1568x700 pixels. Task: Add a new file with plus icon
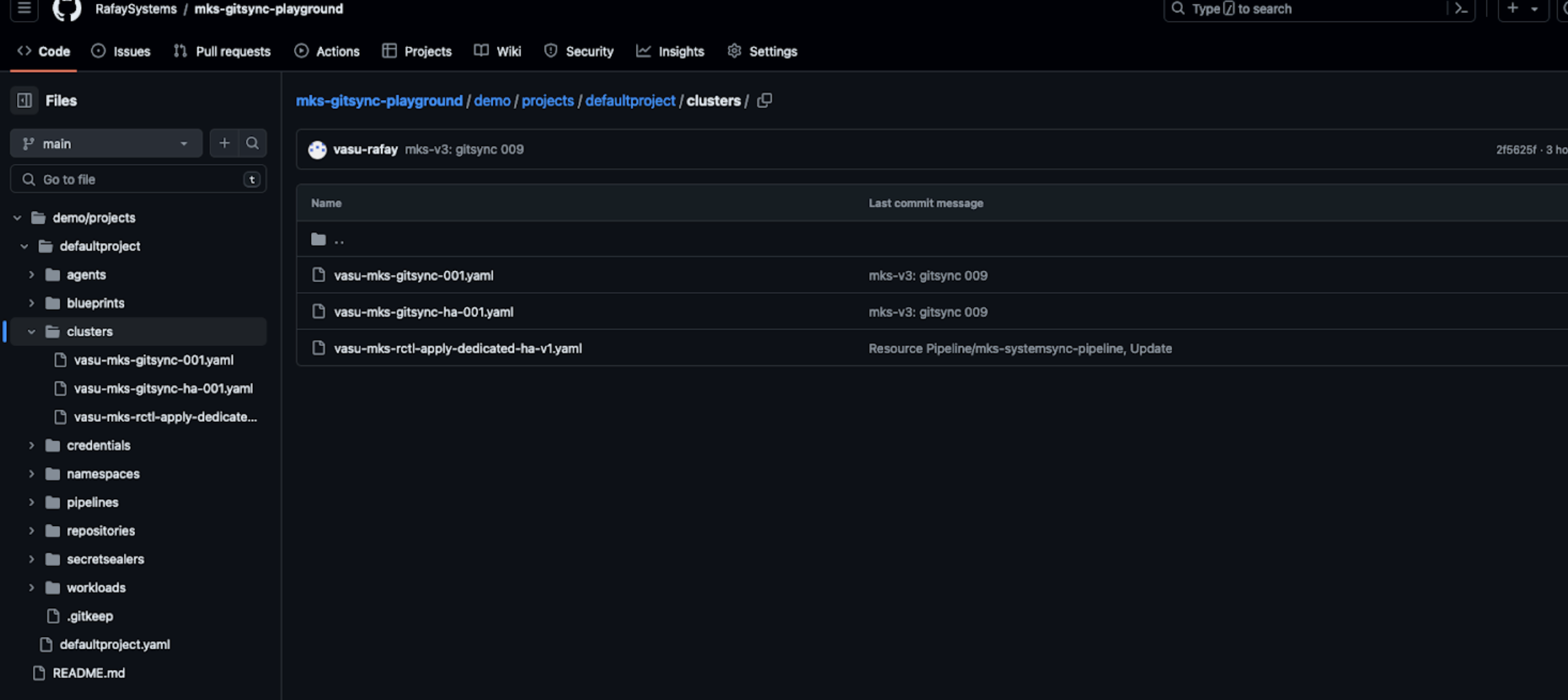(x=224, y=143)
